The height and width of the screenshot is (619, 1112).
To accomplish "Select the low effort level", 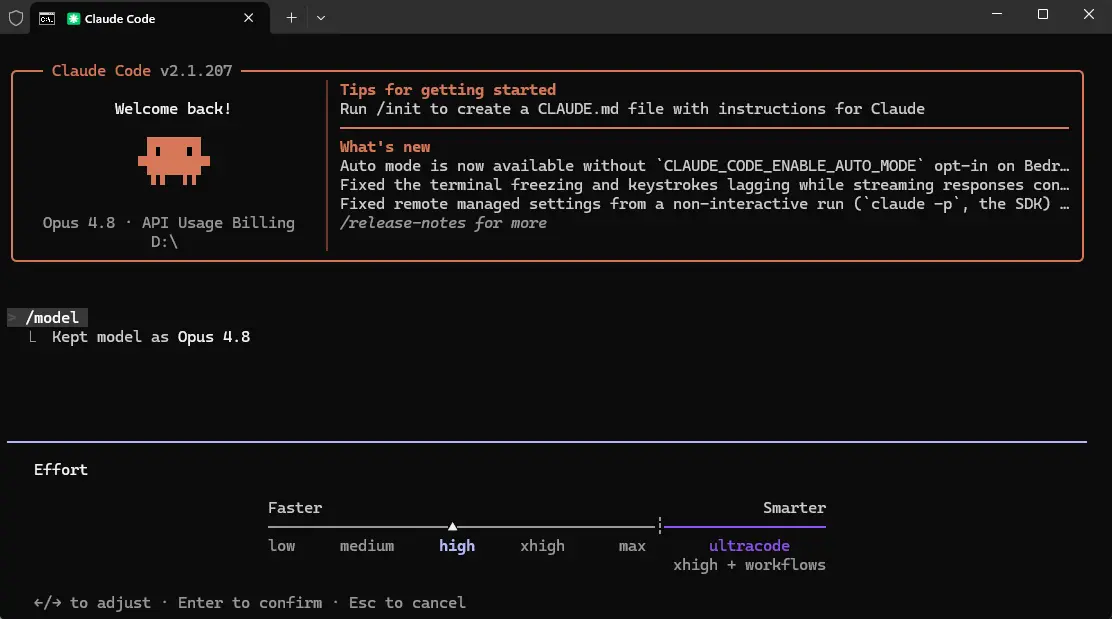I will coord(282,546).
